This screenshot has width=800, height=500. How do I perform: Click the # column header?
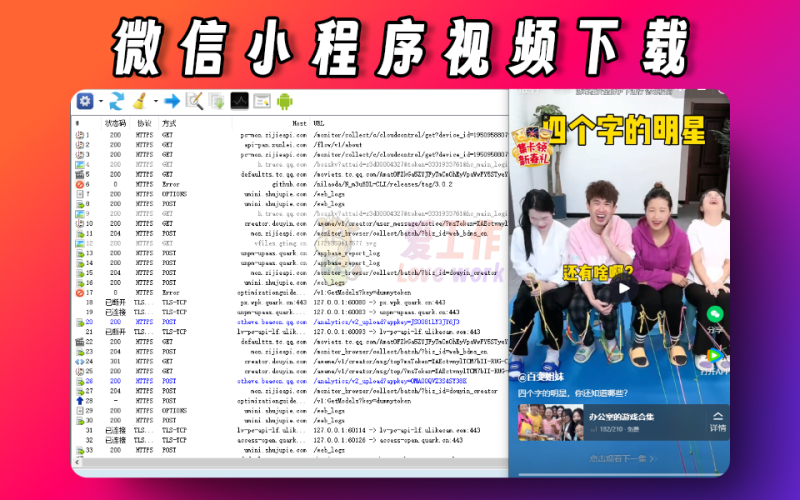click(78, 123)
